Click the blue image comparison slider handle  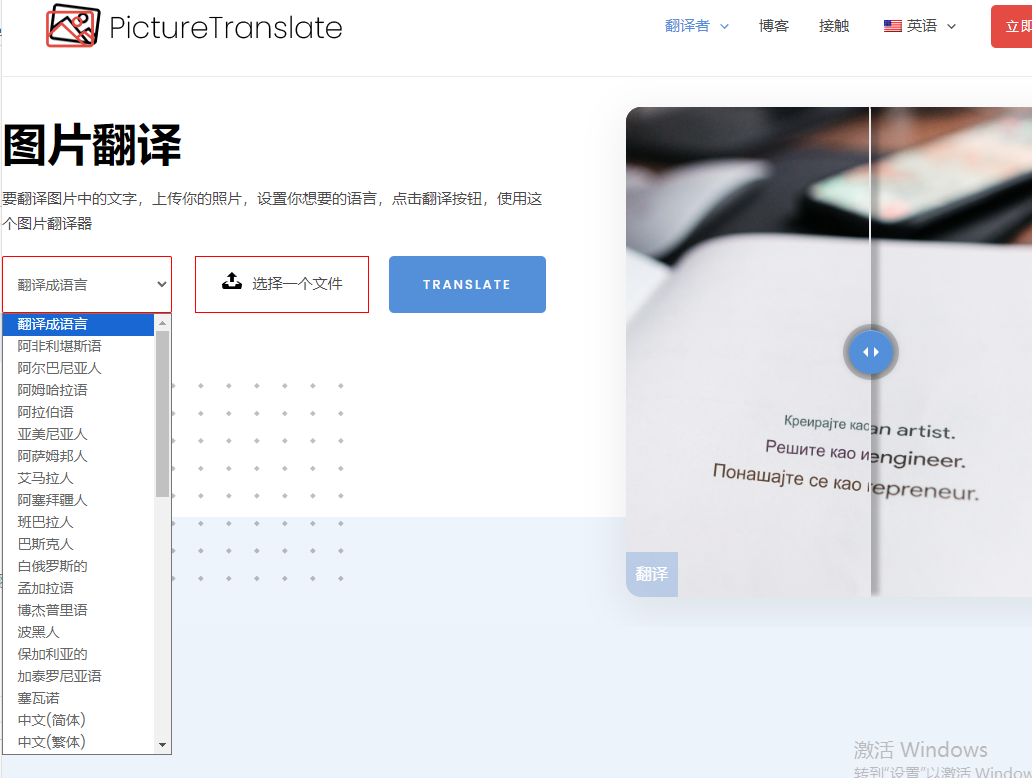(x=870, y=352)
